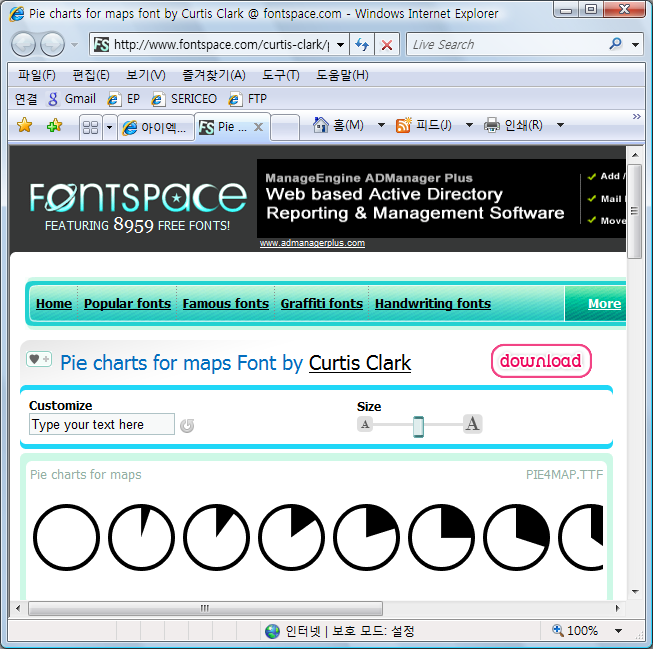653x649 pixels.
Task: Click the 'Type your text here' field
Action: point(102,424)
